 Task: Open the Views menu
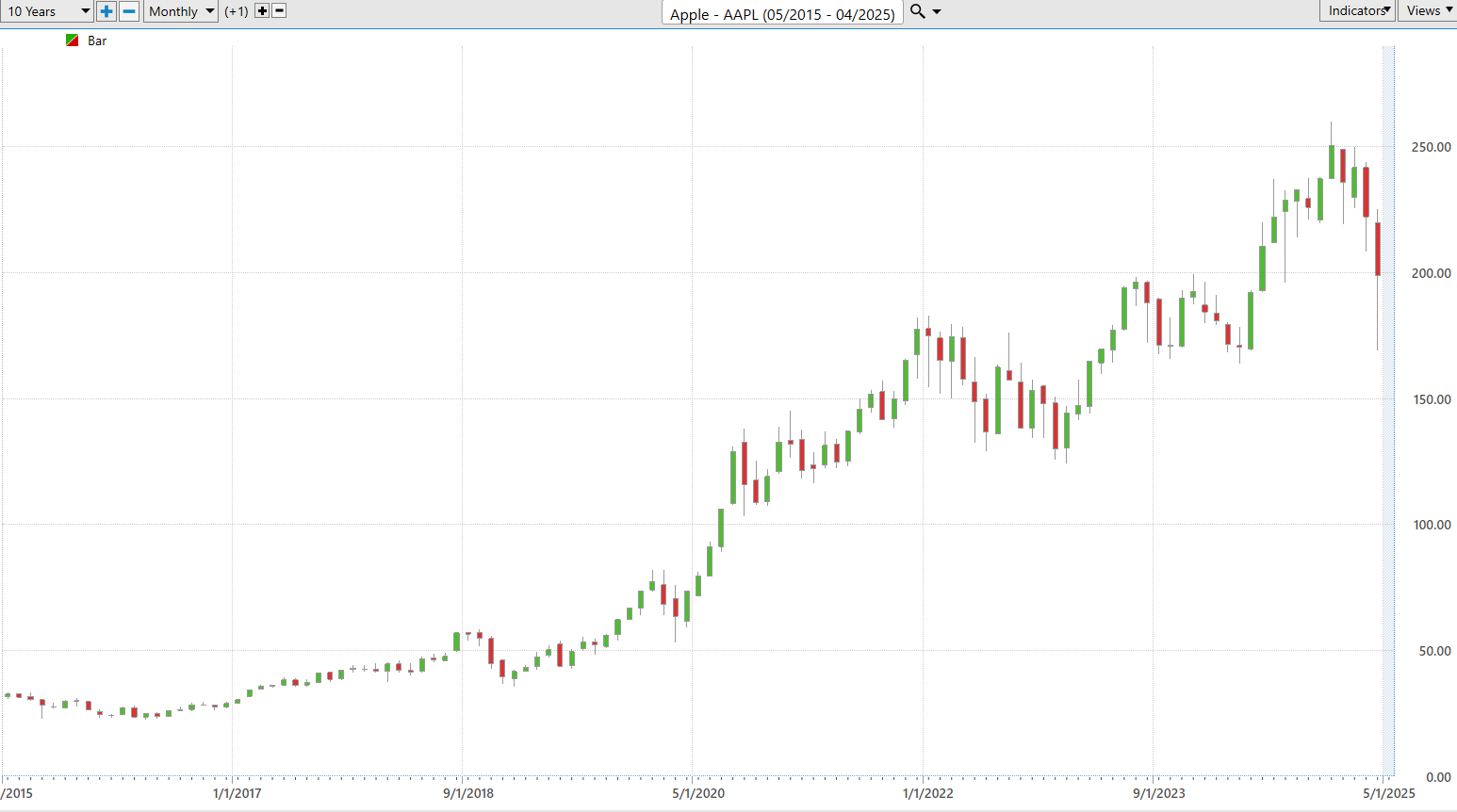click(x=1428, y=11)
